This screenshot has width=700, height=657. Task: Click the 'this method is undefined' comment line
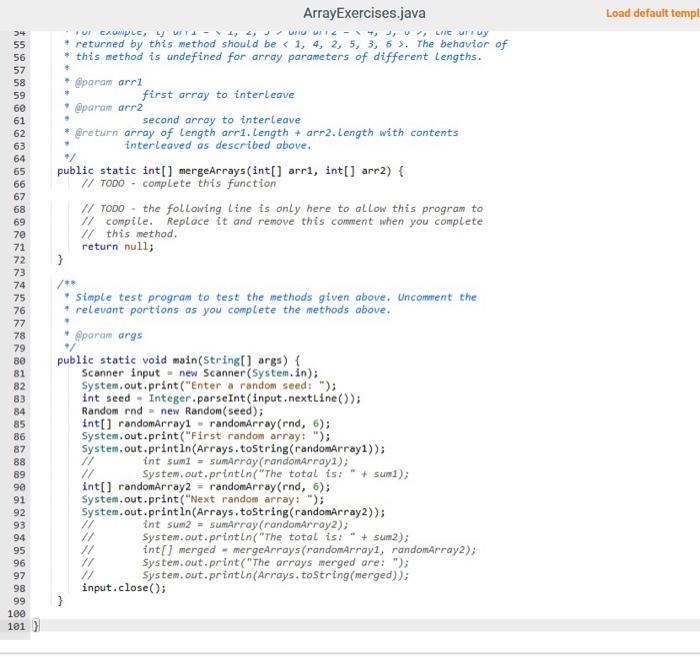(273, 57)
